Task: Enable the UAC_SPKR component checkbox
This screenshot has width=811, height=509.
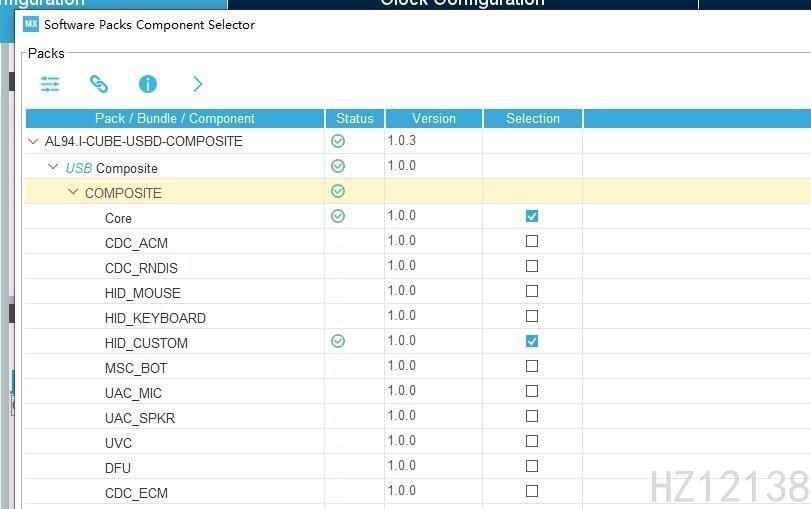Action: 532,416
